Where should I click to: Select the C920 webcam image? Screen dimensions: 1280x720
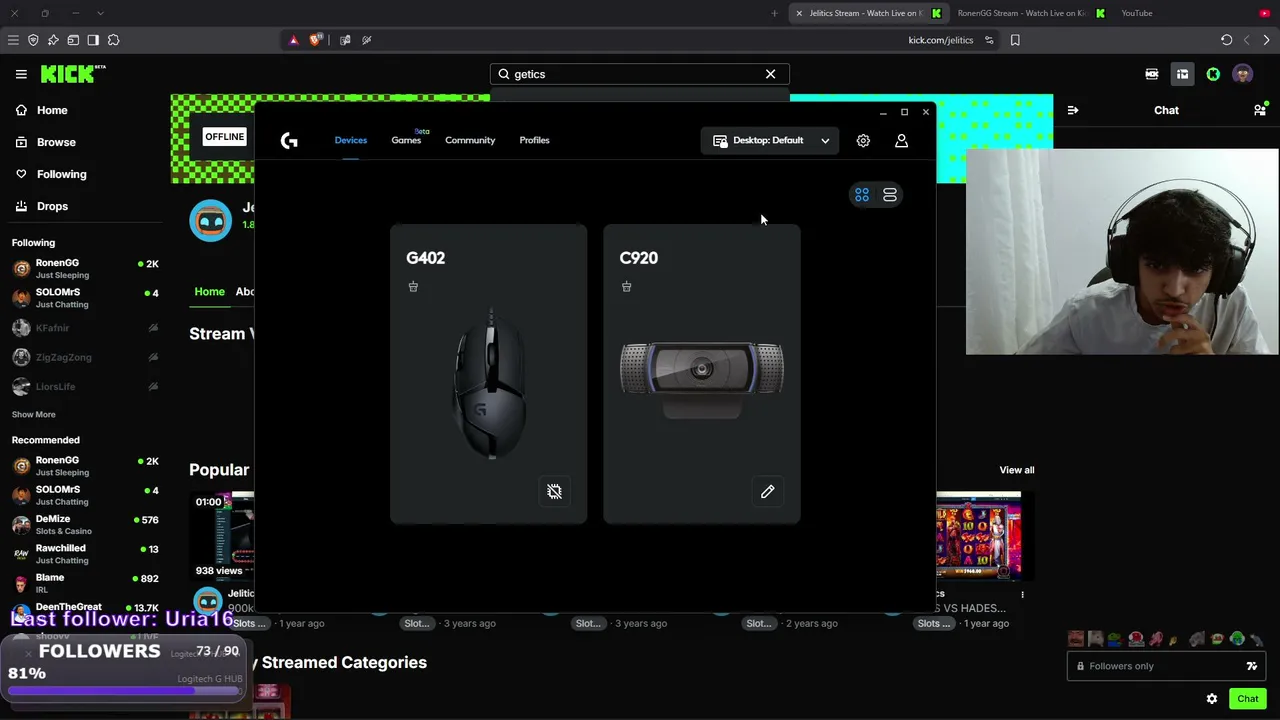[701, 379]
